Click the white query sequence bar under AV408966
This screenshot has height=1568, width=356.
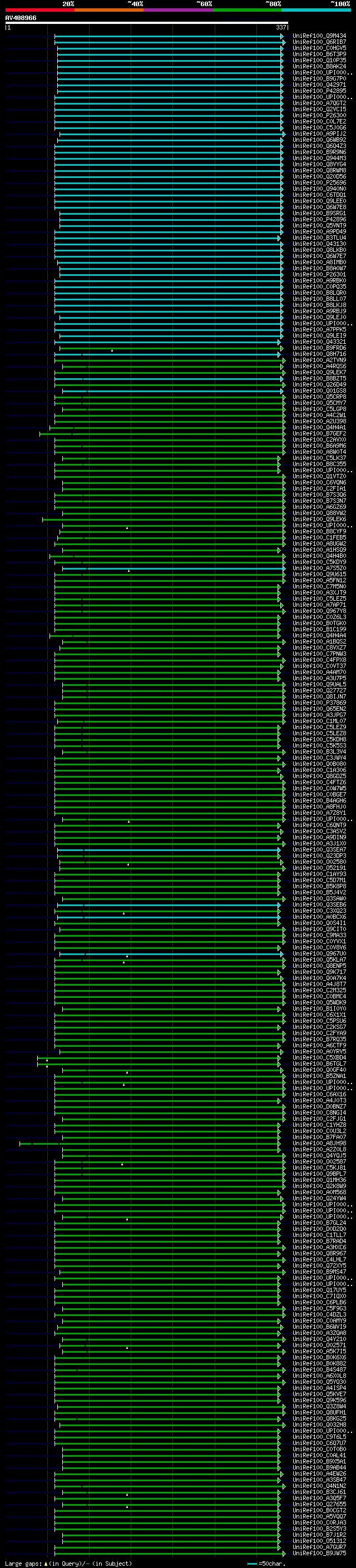[147, 22]
